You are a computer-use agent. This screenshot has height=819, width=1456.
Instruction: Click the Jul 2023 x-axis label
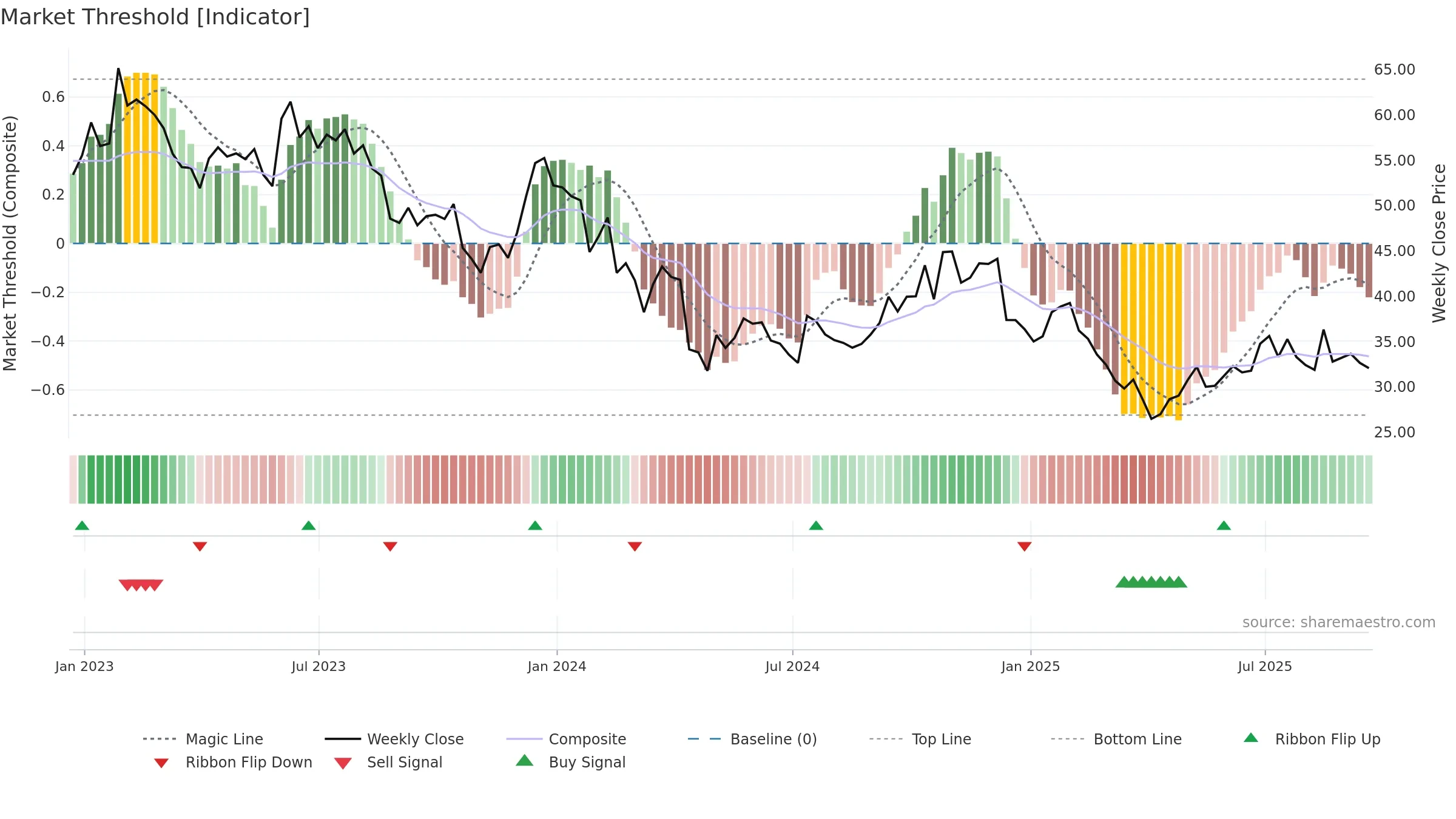(x=318, y=666)
